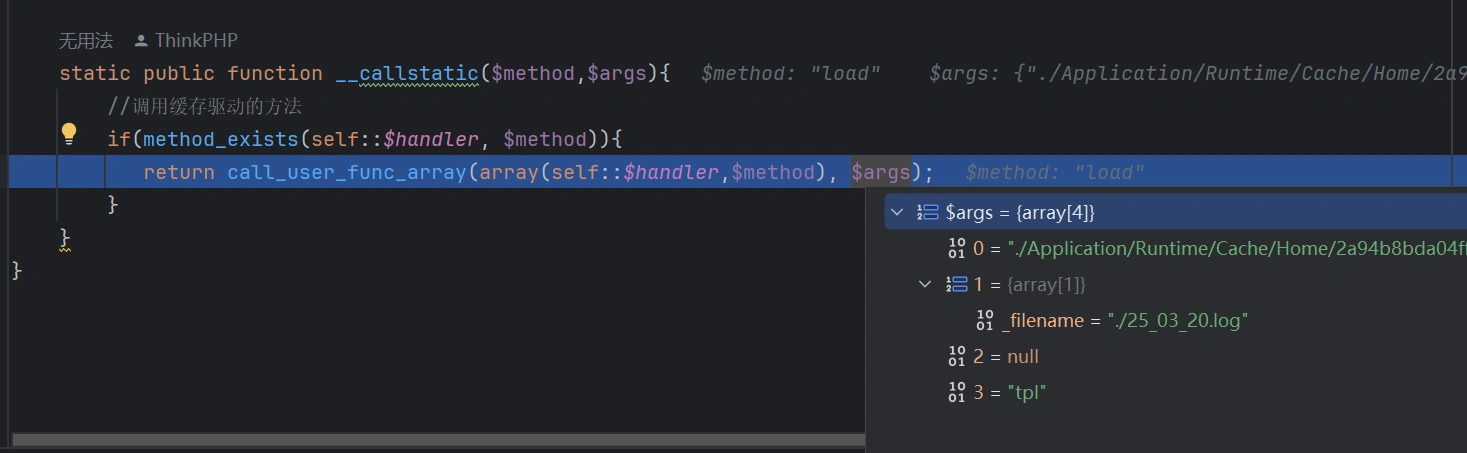1467x453 pixels.
Task: Click the author person icon beside ThinkPHP
Action: [141, 41]
